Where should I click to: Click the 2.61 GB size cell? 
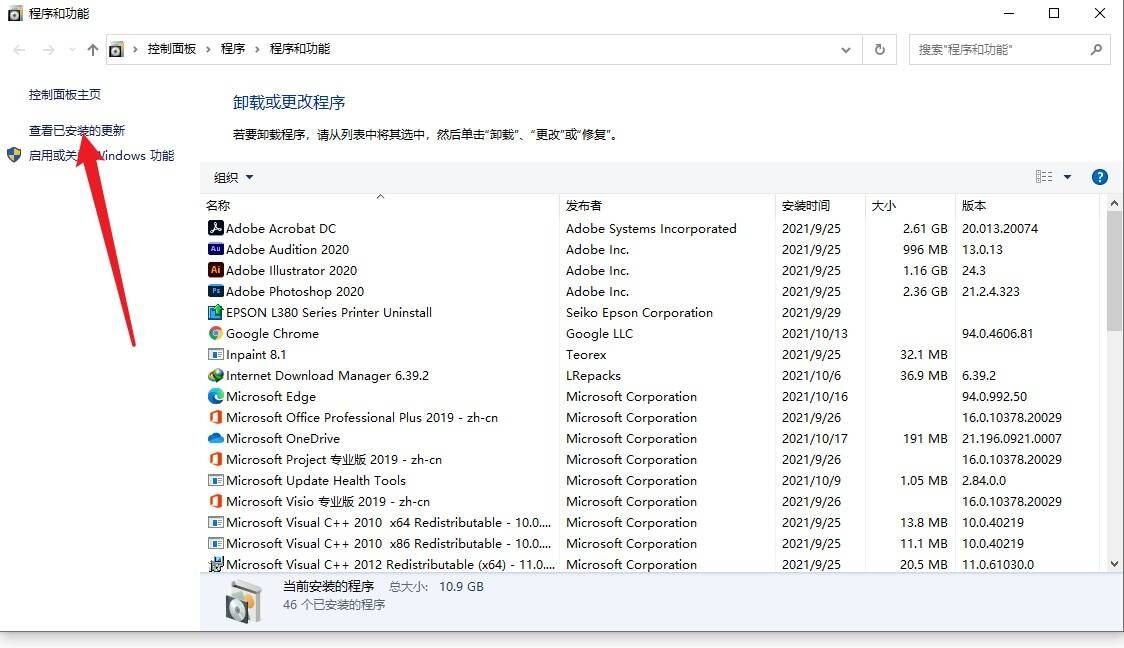925,229
